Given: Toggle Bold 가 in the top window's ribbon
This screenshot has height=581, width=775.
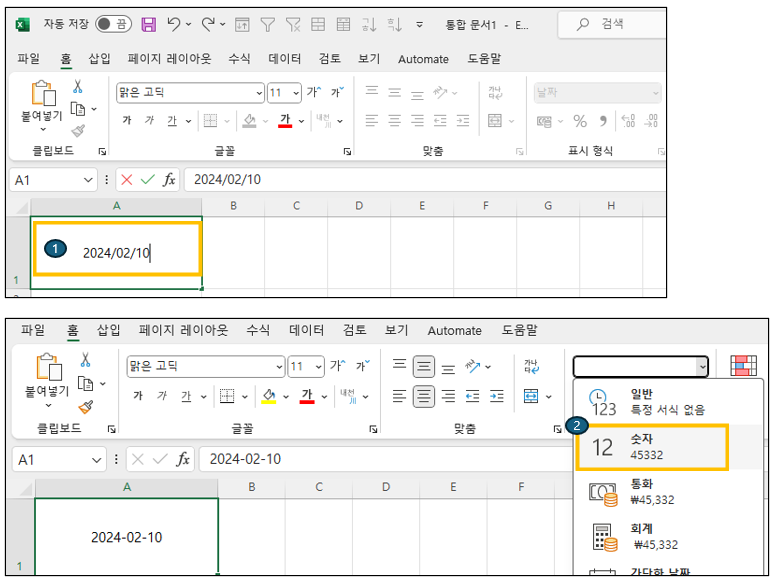Looking at the screenshot, I should pyautogui.click(x=127, y=120).
